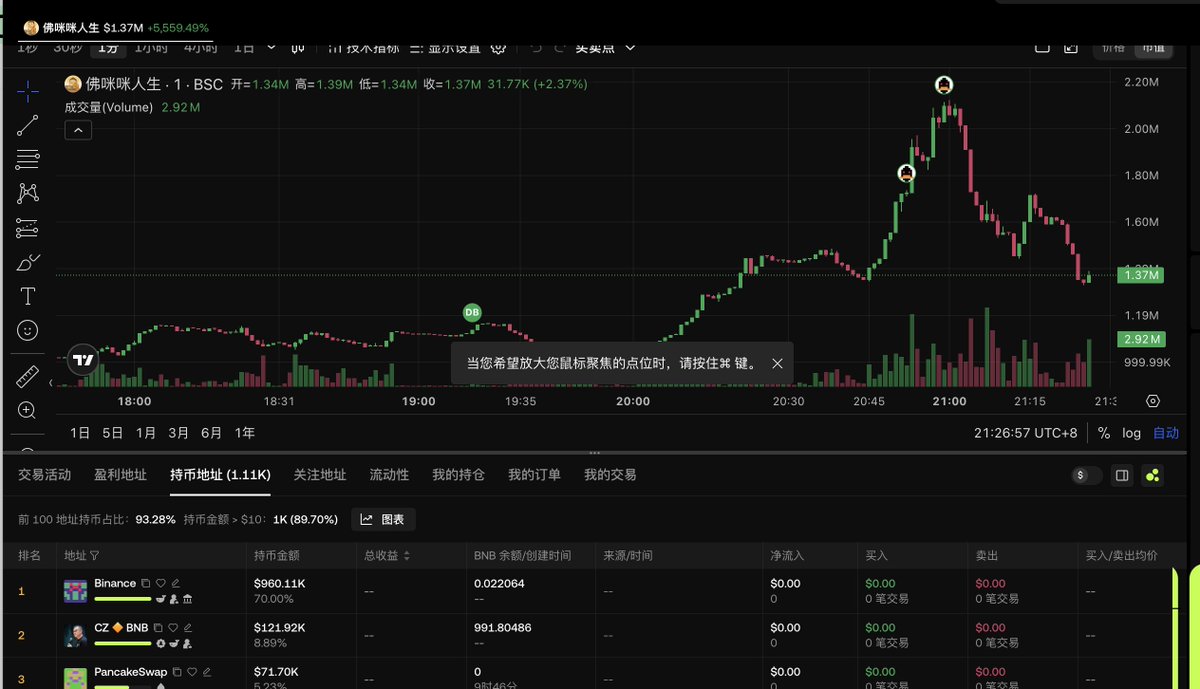The image size is (1200, 689).
Task: Select the text annotation tool
Action: tap(28, 296)
